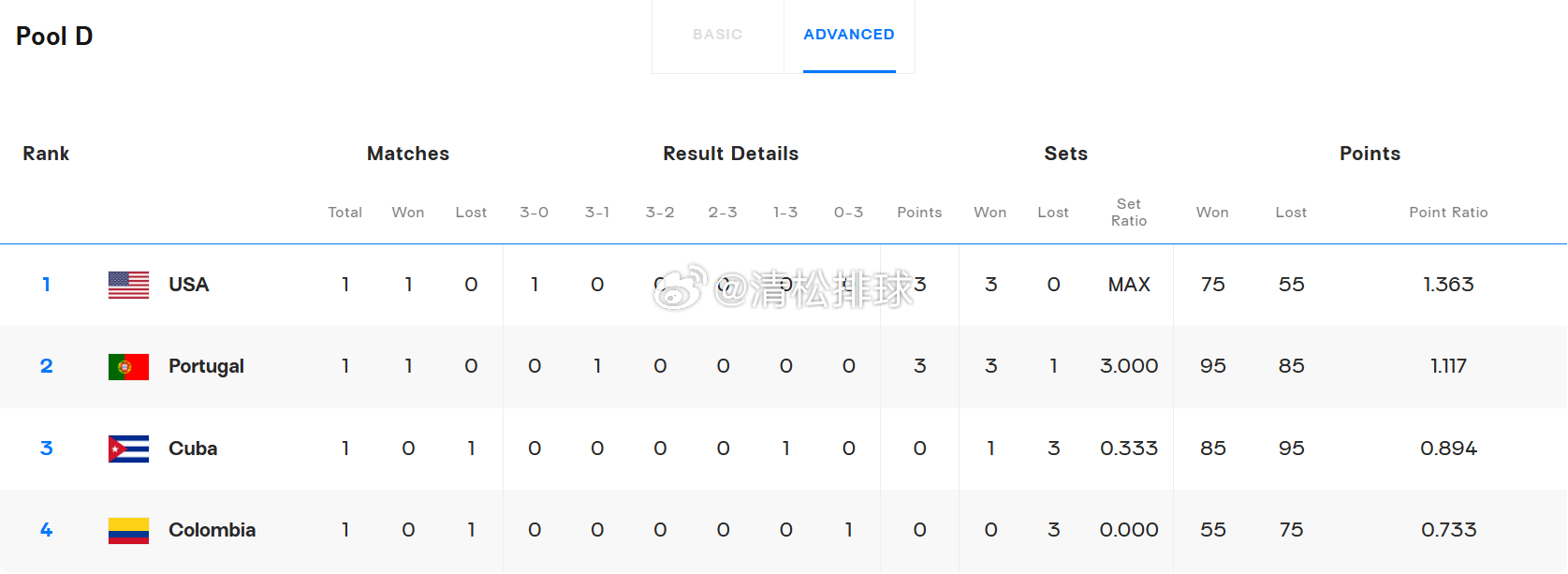Image resolution: width=1568 pixels, height=574 pixels.
Task: Open the Cuba team link
Action: click(193, 449)
